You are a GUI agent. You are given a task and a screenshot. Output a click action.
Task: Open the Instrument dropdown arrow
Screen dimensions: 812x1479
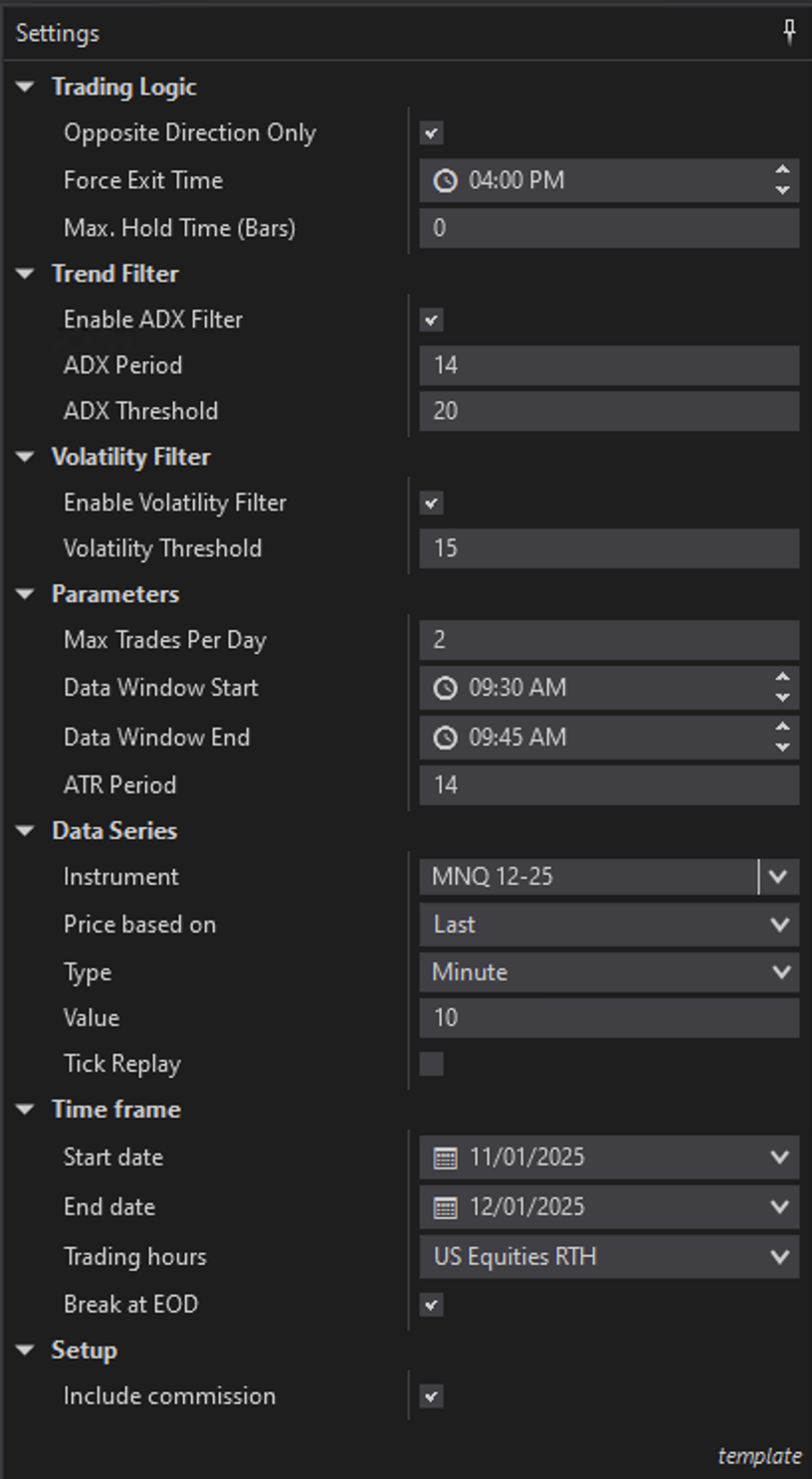pyautogui.click(x=778, y=877)
